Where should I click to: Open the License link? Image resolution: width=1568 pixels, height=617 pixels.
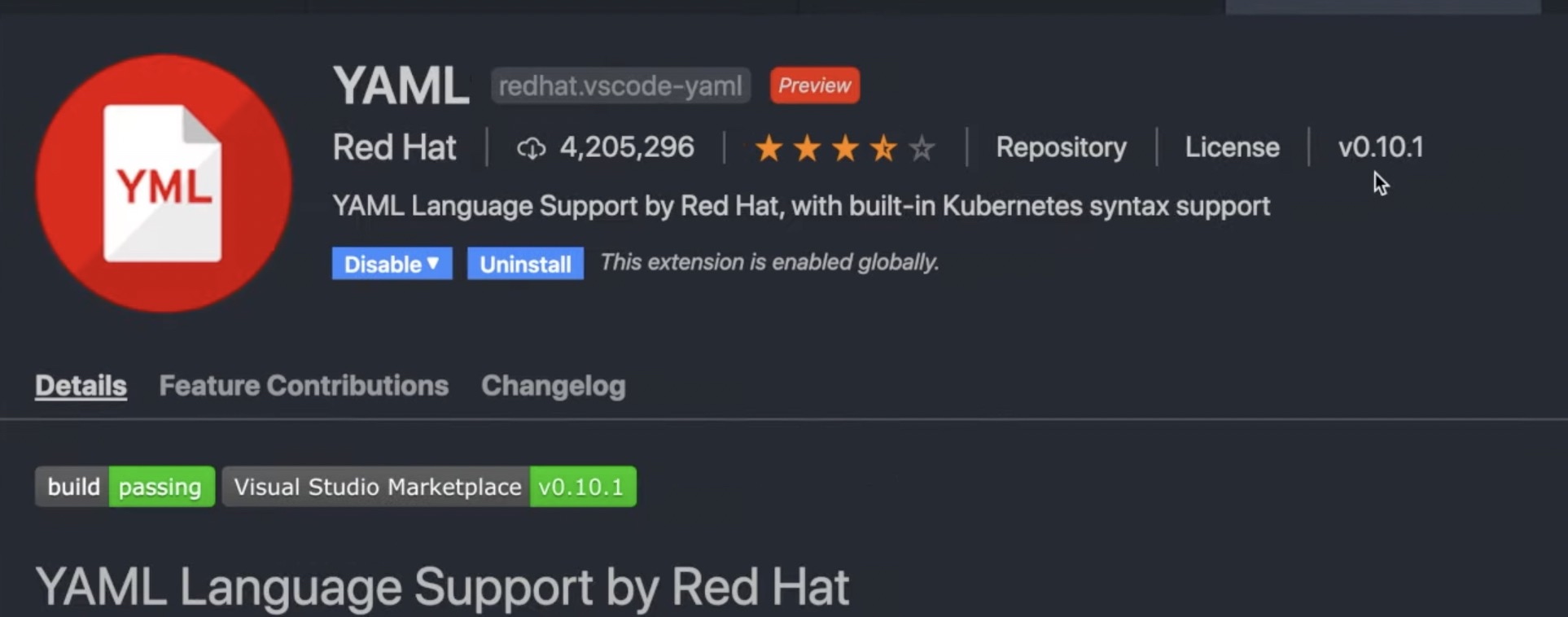1232,147
